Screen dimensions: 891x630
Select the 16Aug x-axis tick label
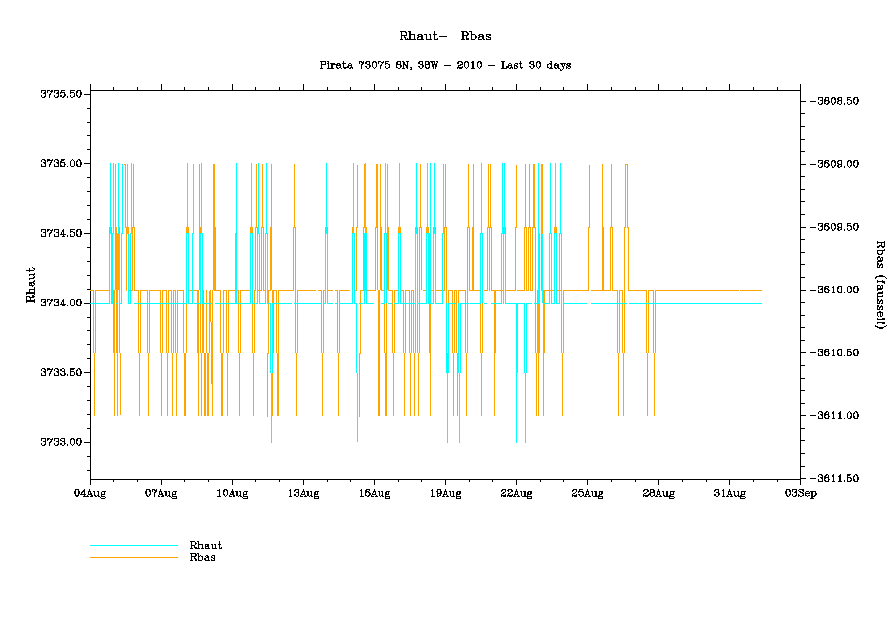pos(374,493)
